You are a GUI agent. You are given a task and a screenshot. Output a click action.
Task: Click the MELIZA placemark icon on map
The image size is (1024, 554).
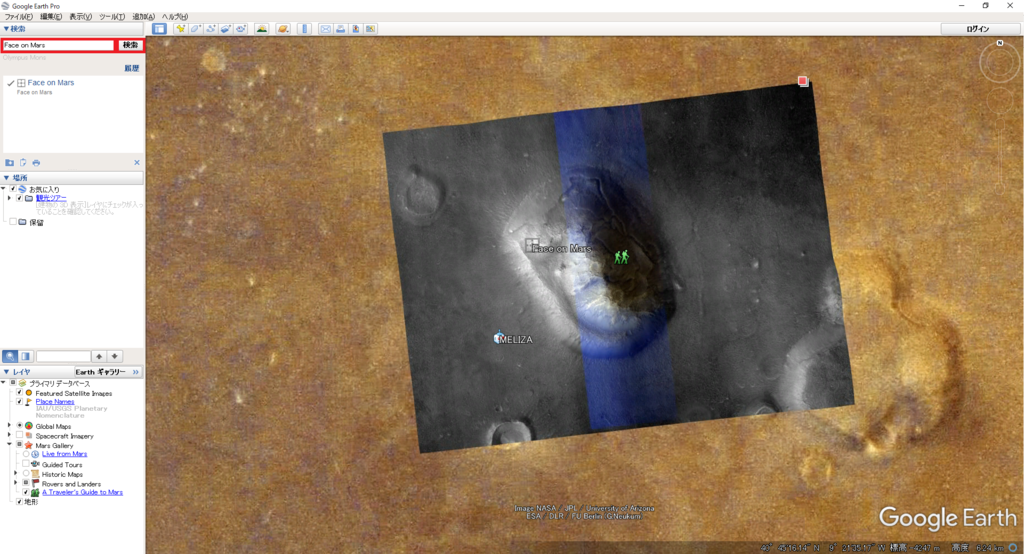(x=499, y=337)
